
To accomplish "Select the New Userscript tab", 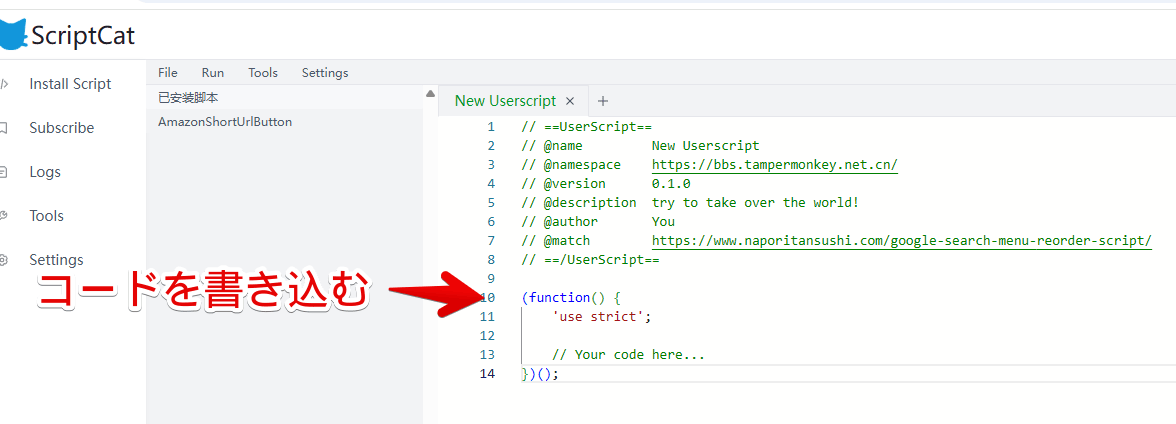I will [x=506, y=101].
